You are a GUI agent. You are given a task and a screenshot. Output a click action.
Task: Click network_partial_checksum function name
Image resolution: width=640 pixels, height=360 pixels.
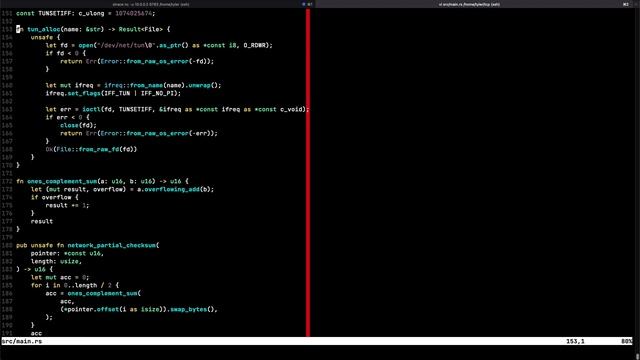[111, 245]
